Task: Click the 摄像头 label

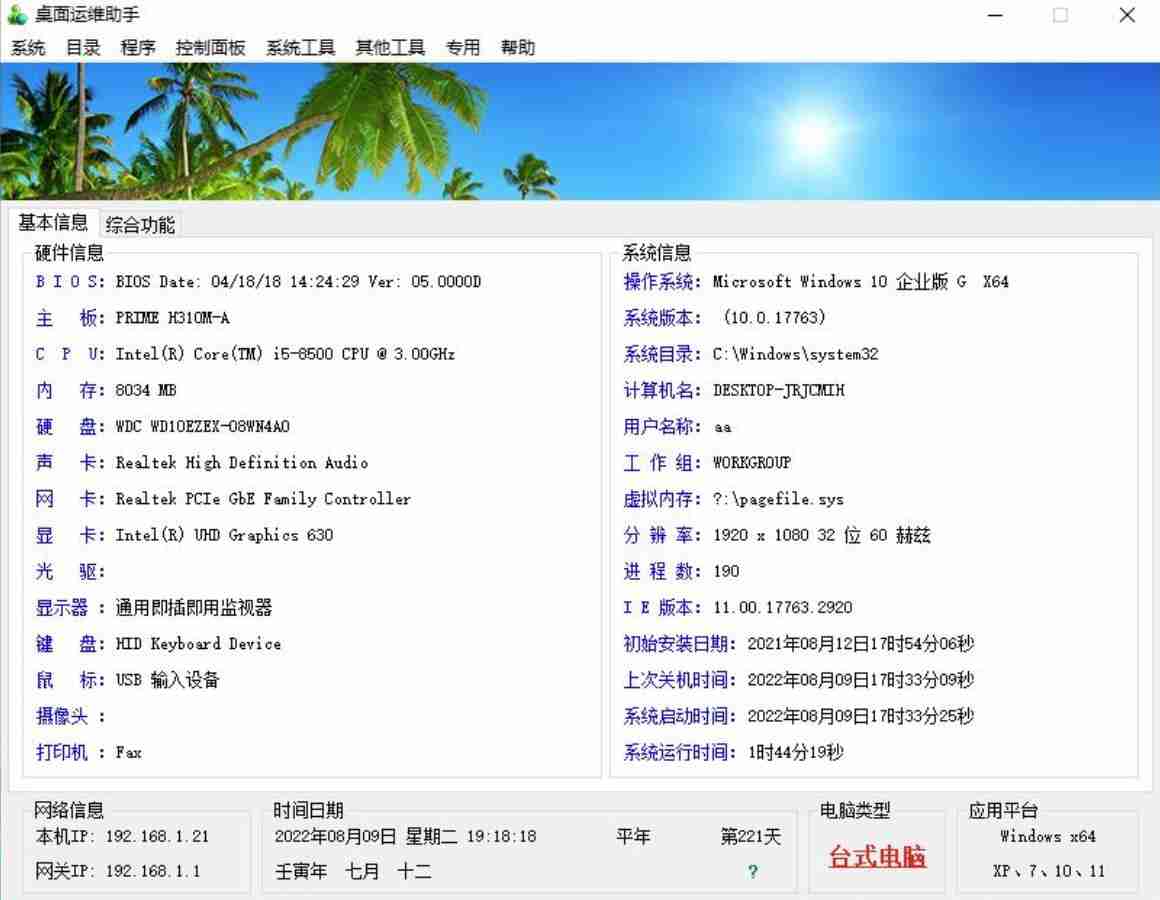Action: coord(69,717)
